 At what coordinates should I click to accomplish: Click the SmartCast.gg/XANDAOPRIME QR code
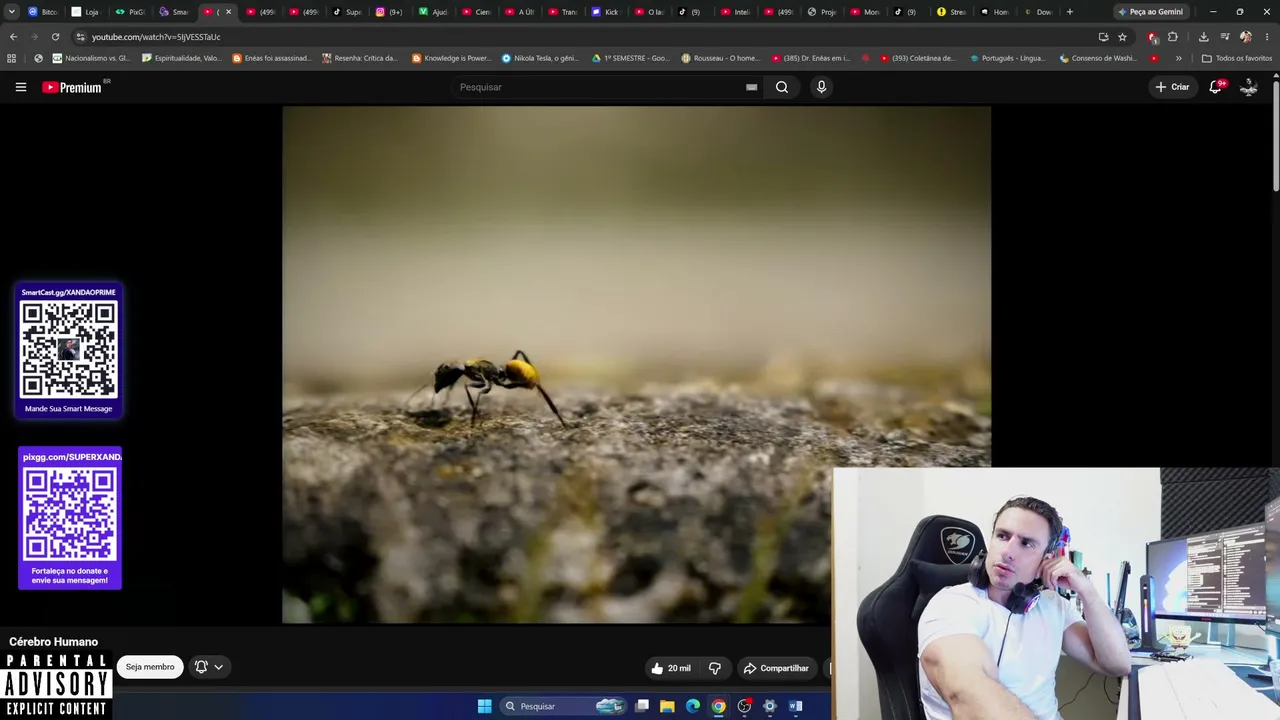[69, 350]
